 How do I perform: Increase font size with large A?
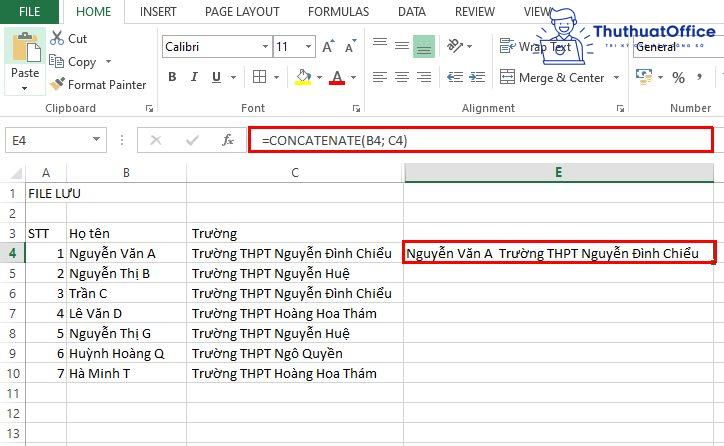point(328,47)
